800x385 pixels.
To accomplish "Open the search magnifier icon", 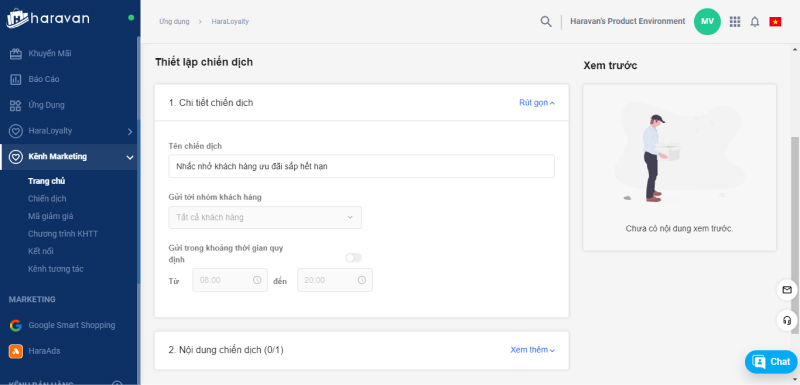I will [546, 21].
